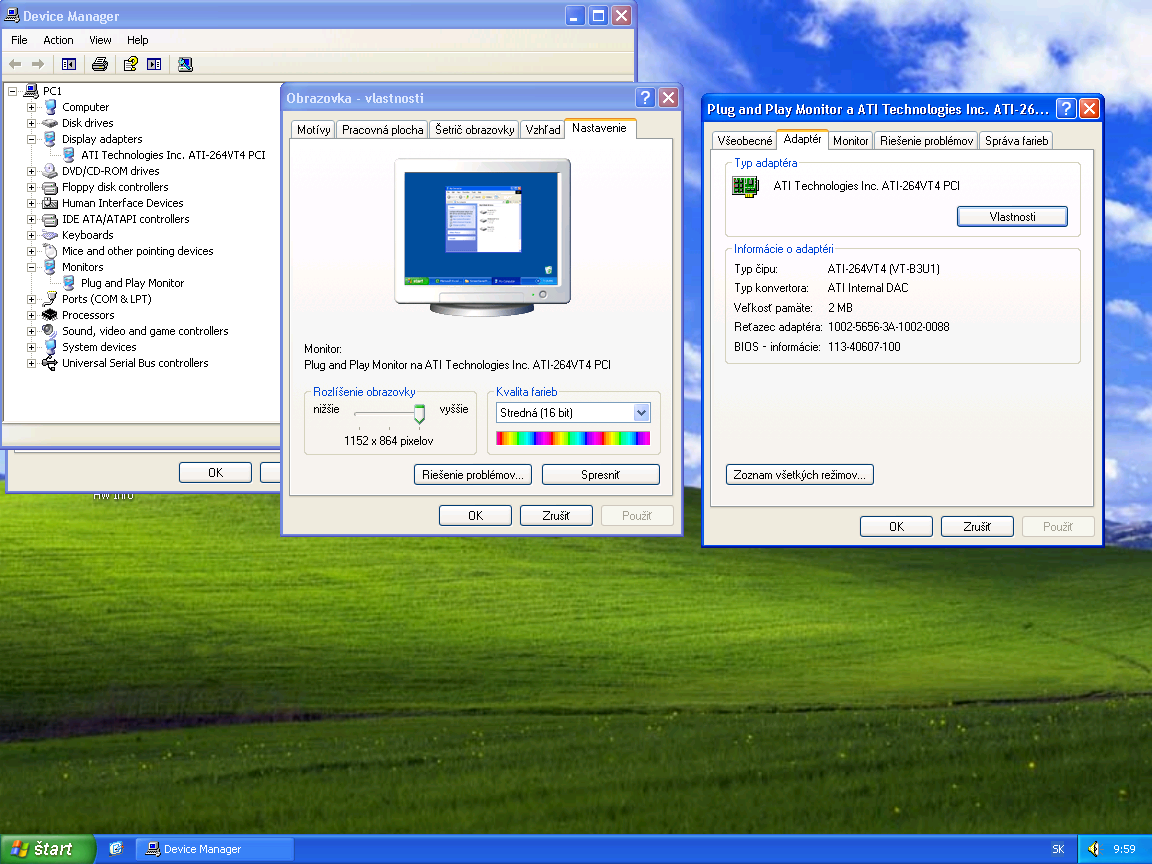This screenshot has height=864, width=1152.
Task: Select Plug and Play Monitor tree item
Action: click(132, 284)
